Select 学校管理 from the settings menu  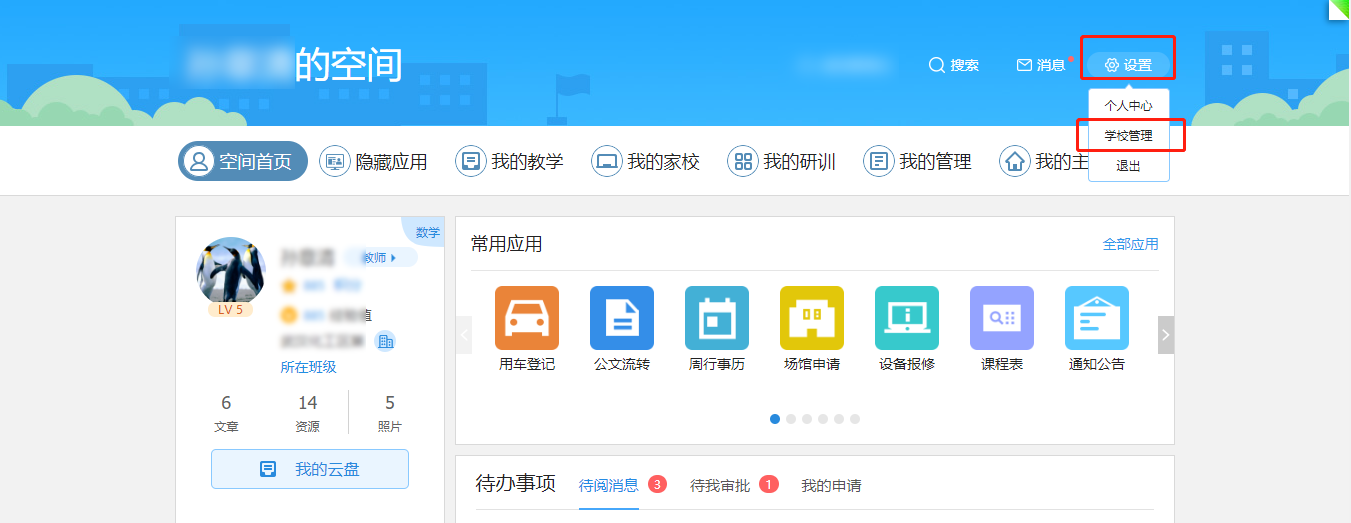click(x=1128, y=135)
